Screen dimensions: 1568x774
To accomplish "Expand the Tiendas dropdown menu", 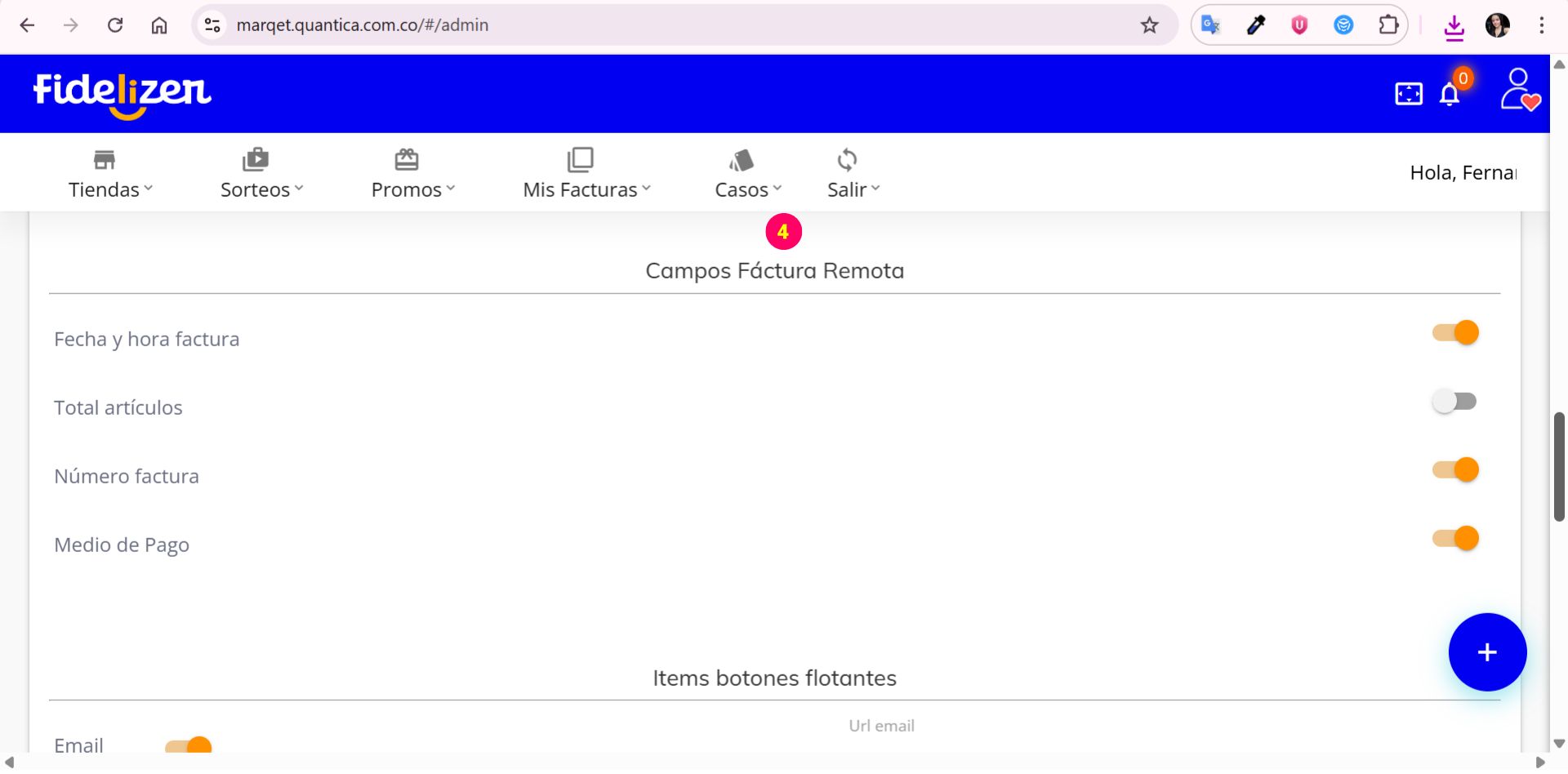I will tap(110, 173).
